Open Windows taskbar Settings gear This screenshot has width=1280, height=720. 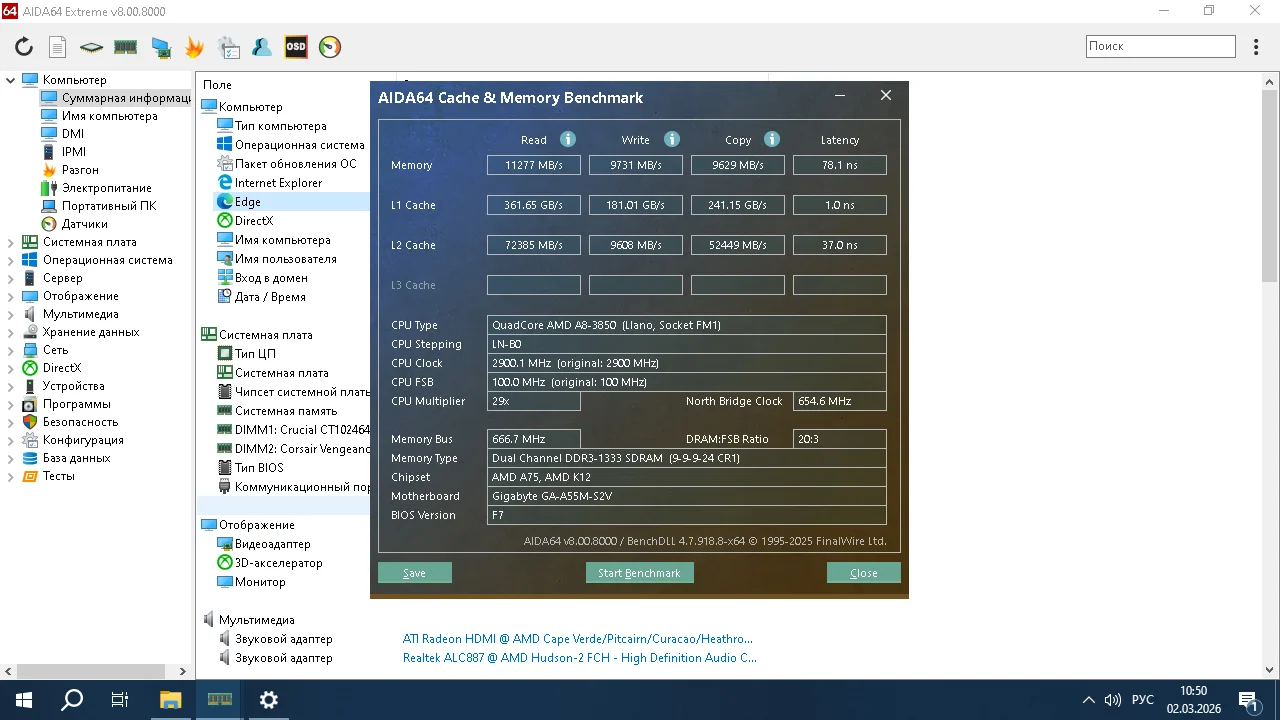(269, 700)
